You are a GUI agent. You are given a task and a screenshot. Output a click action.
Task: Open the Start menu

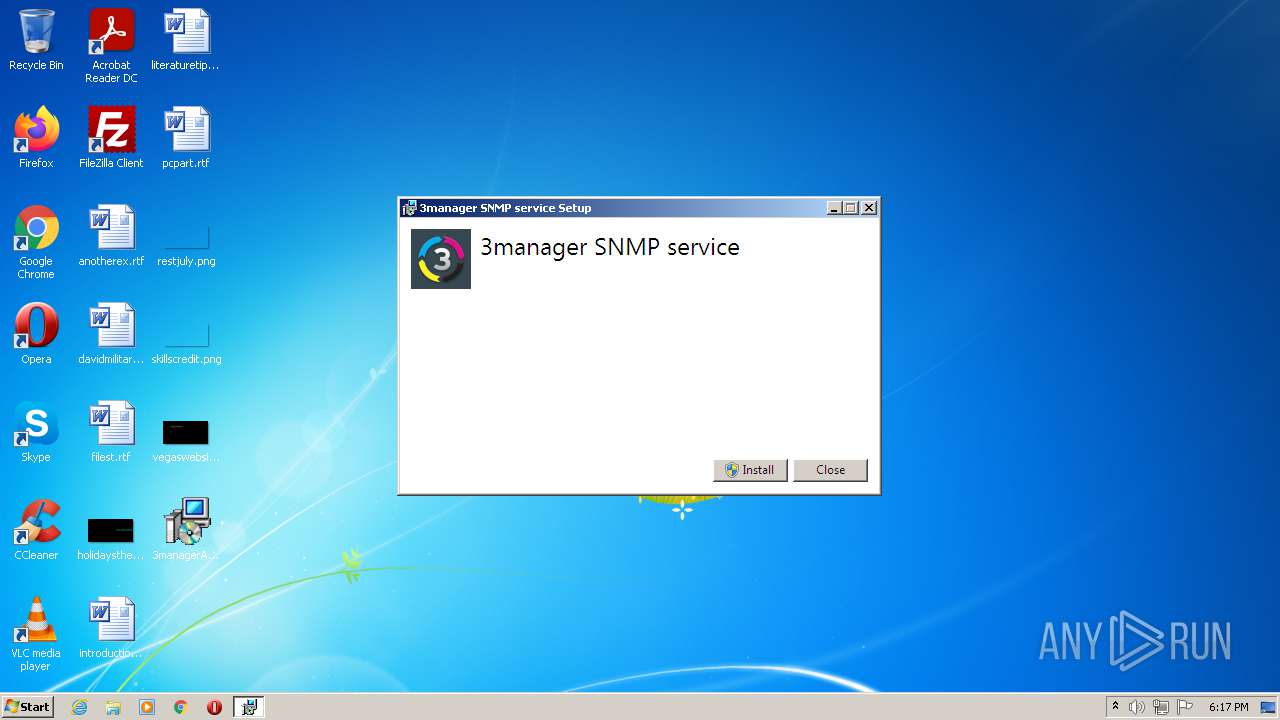click(27, 707)
